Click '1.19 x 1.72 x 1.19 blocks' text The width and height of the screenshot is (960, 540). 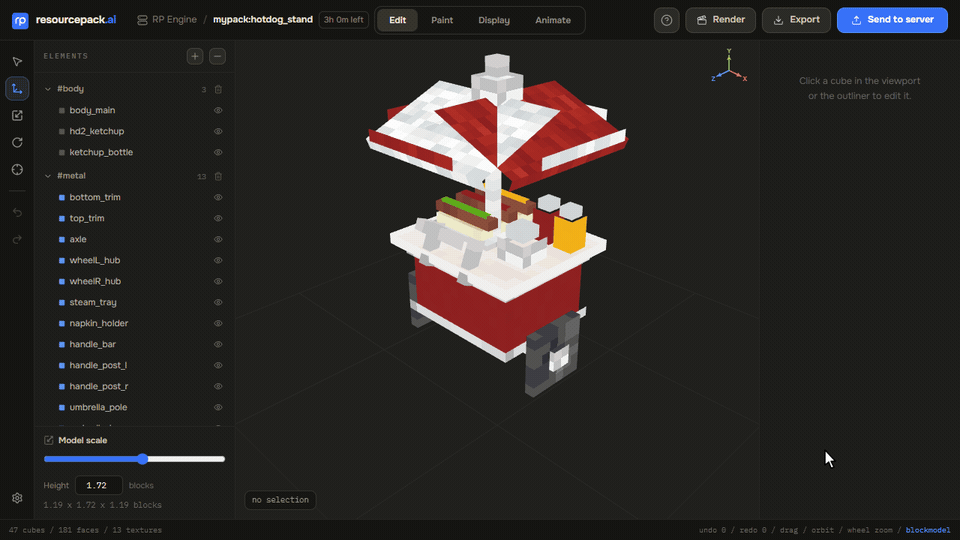(x=102, y=505)
